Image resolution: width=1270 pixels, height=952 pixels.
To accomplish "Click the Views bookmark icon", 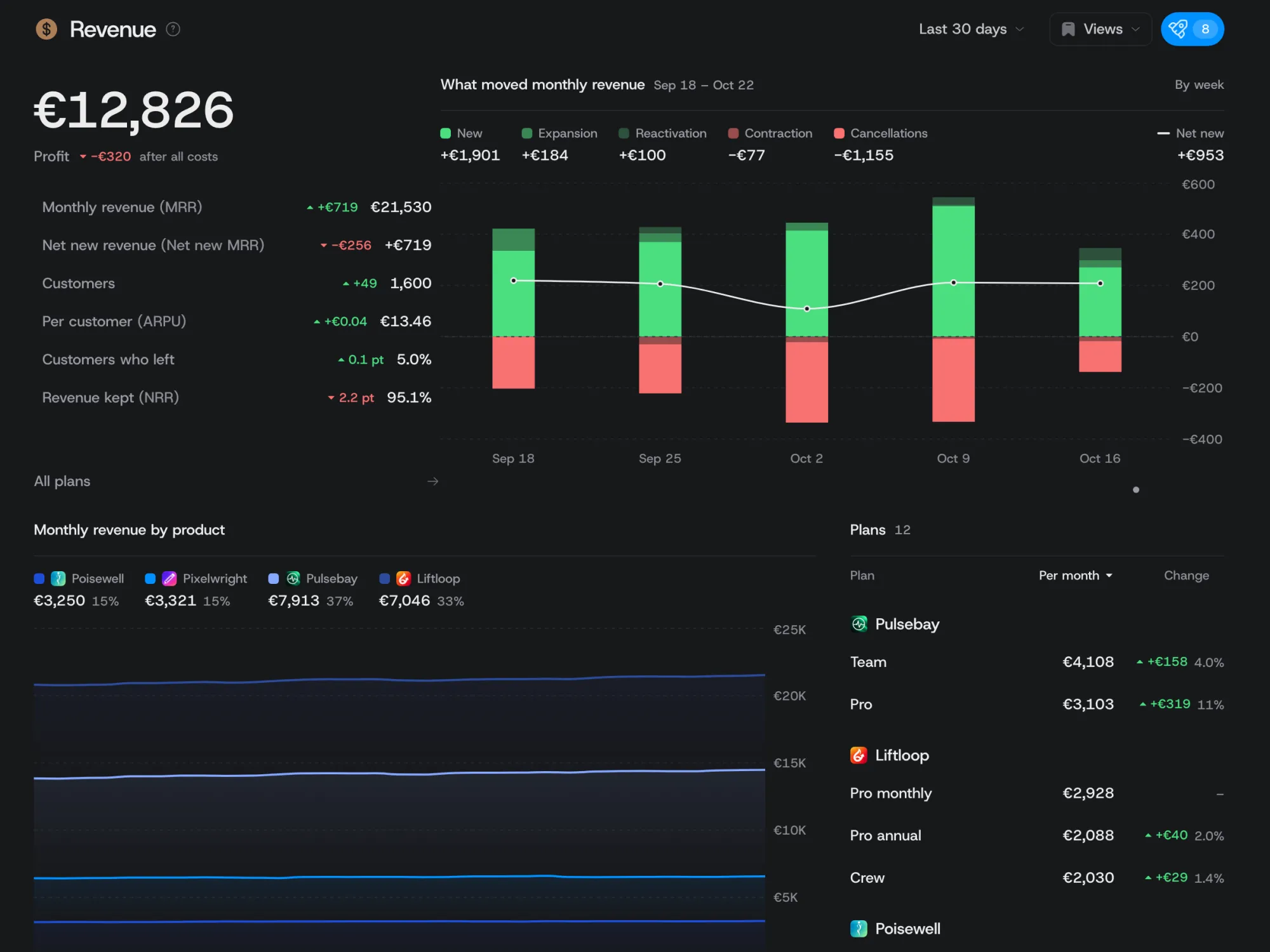I will tap(1068, 29).
